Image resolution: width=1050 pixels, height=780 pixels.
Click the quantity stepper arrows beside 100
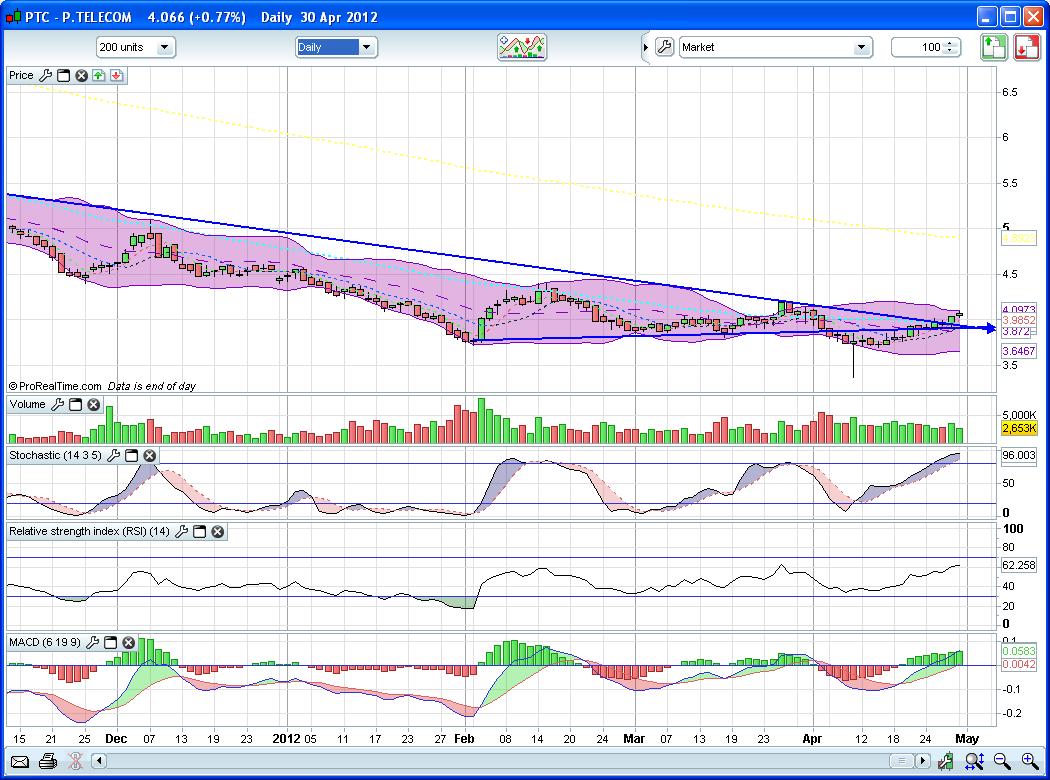point(950,48)
